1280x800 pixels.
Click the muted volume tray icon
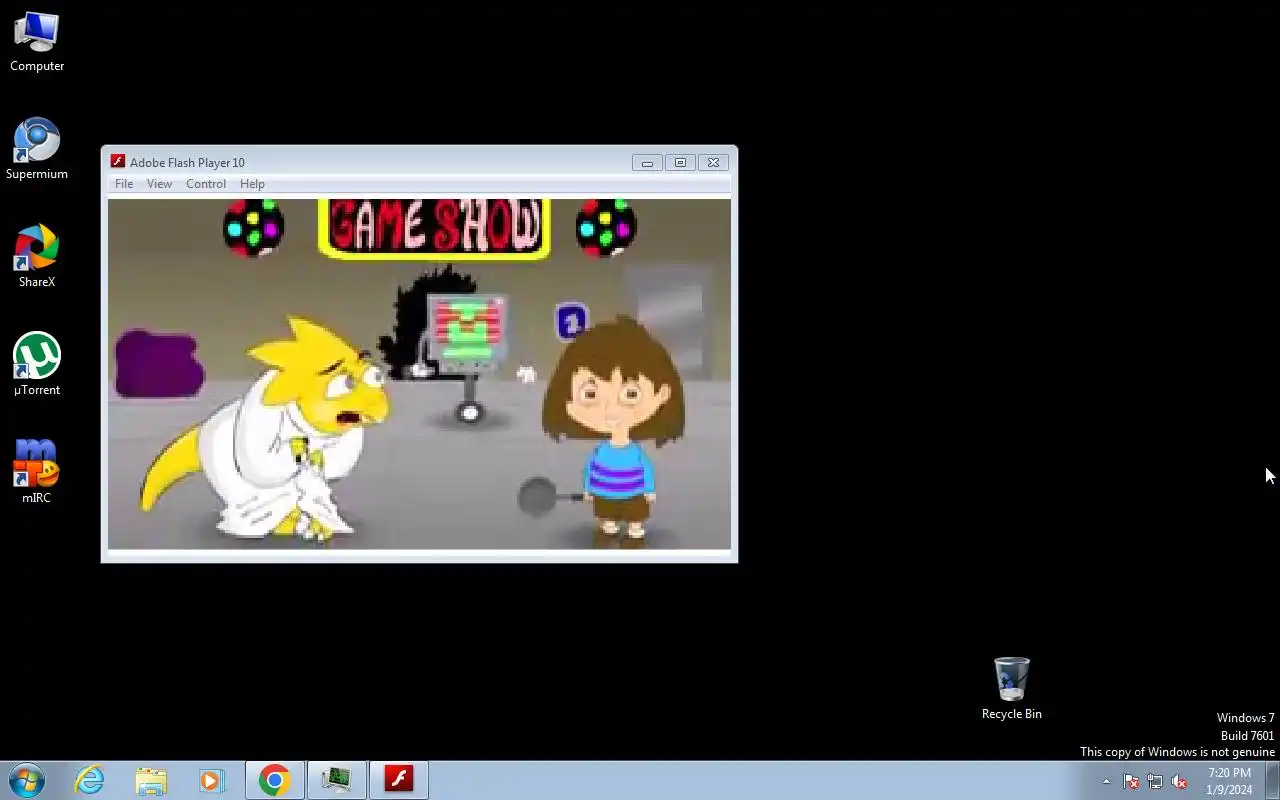coord(1179,782)
